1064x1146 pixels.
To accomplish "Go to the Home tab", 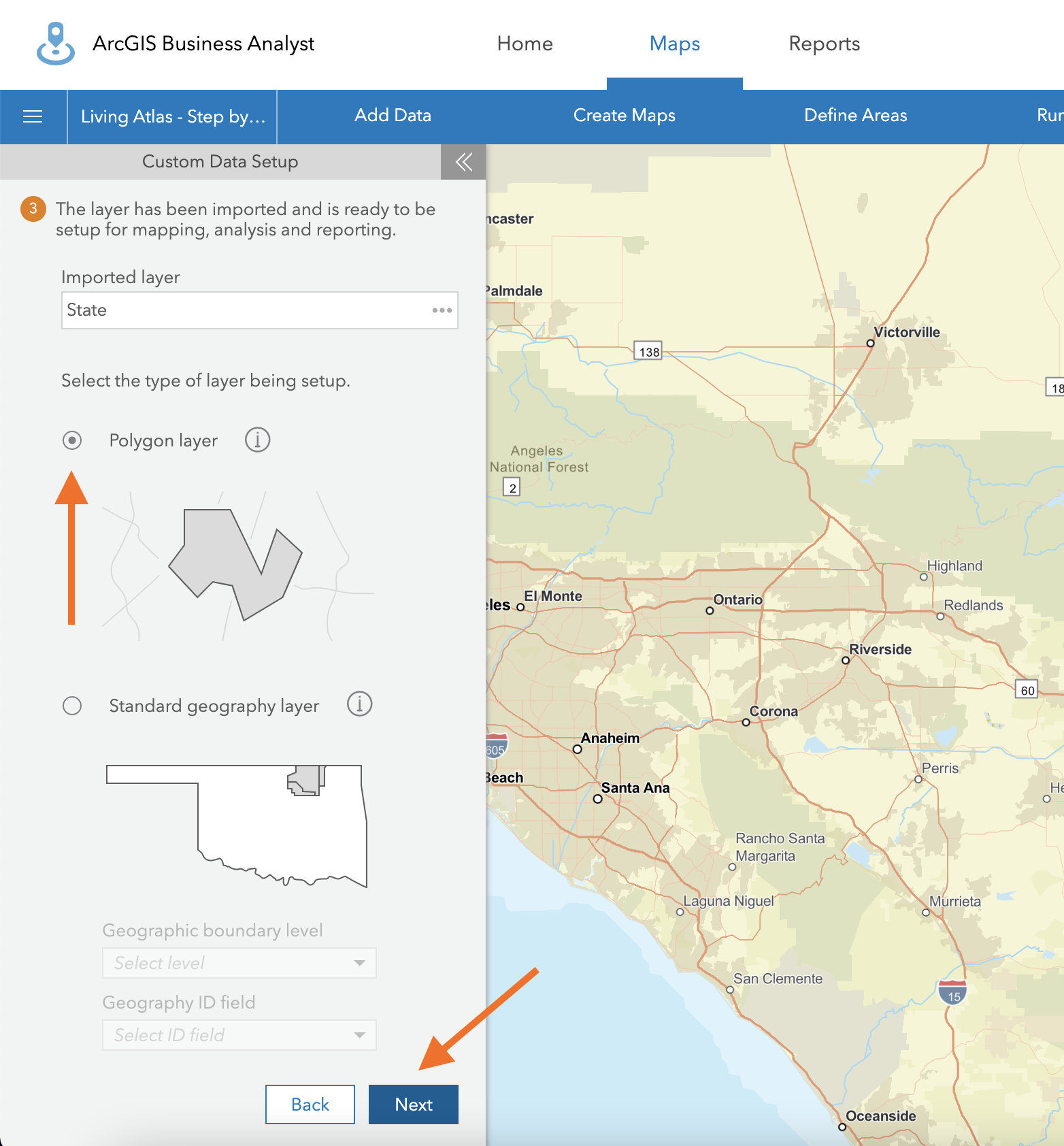I will (525, 44).
